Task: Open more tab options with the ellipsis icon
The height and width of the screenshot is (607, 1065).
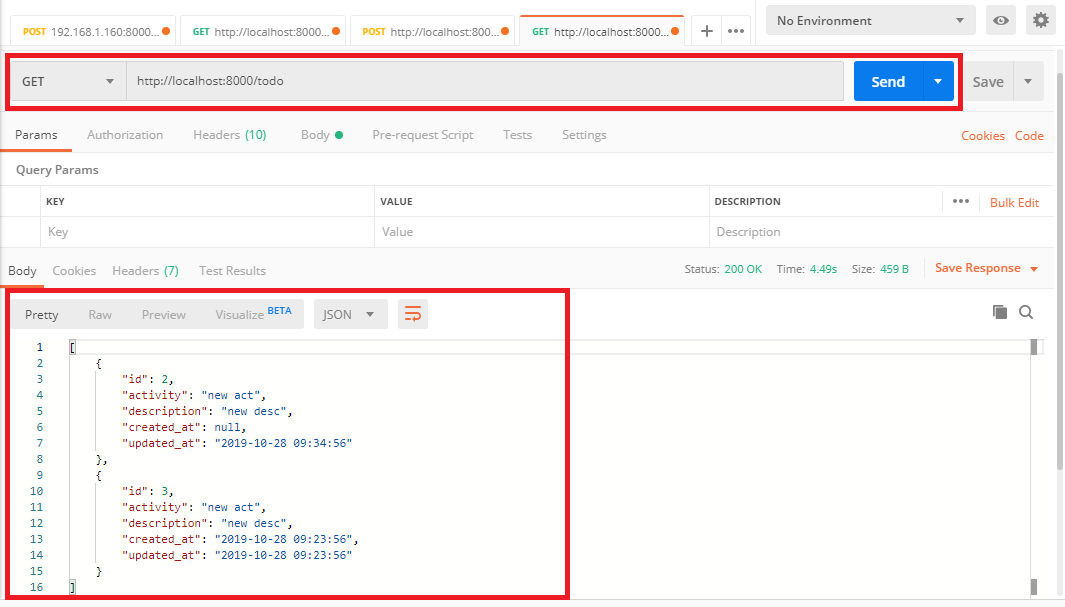Action: pos(736,31)
